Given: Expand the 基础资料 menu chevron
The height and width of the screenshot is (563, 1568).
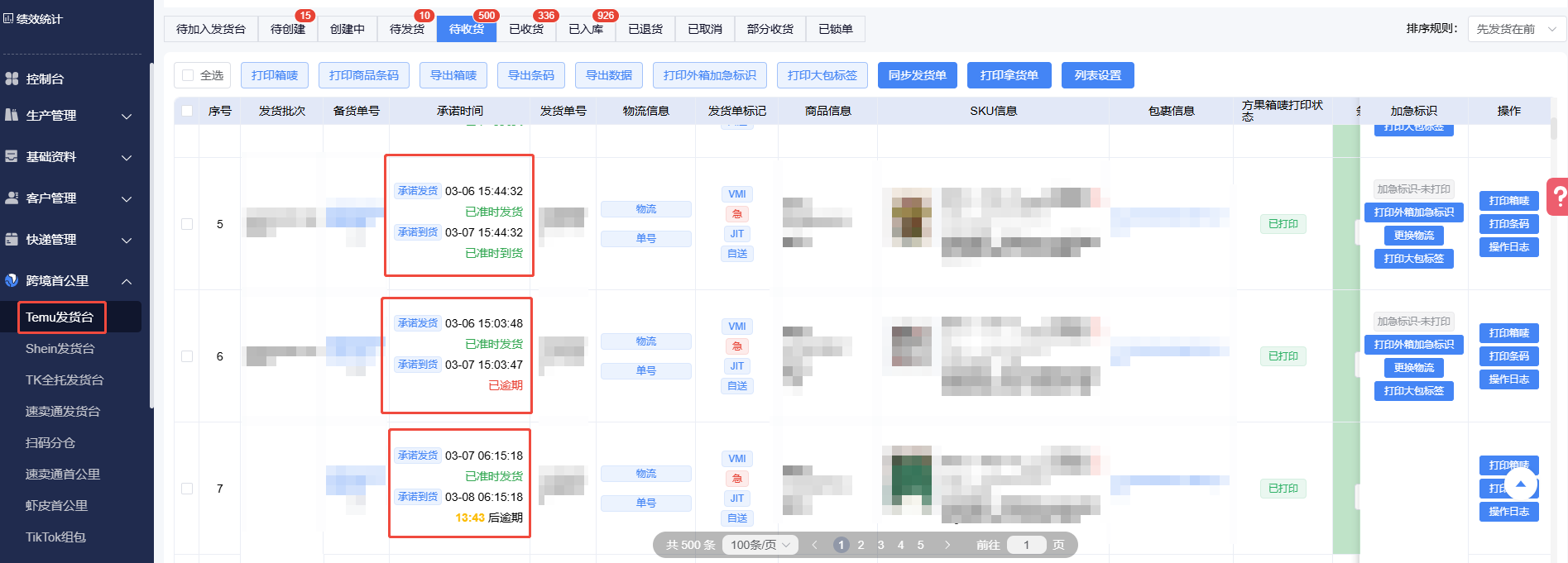Looking at the screenshot, I should pyautogui.click(x=127, y=157).
